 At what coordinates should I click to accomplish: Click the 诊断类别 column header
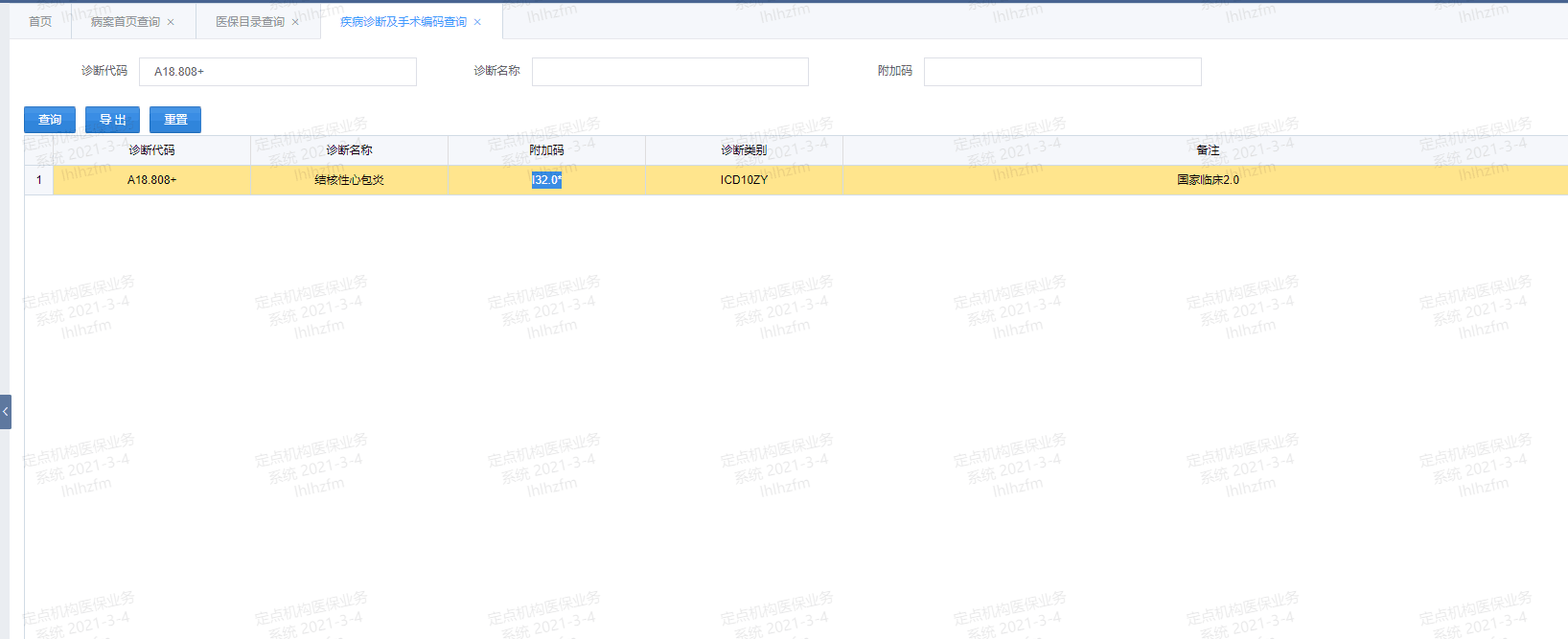(744, 150)
